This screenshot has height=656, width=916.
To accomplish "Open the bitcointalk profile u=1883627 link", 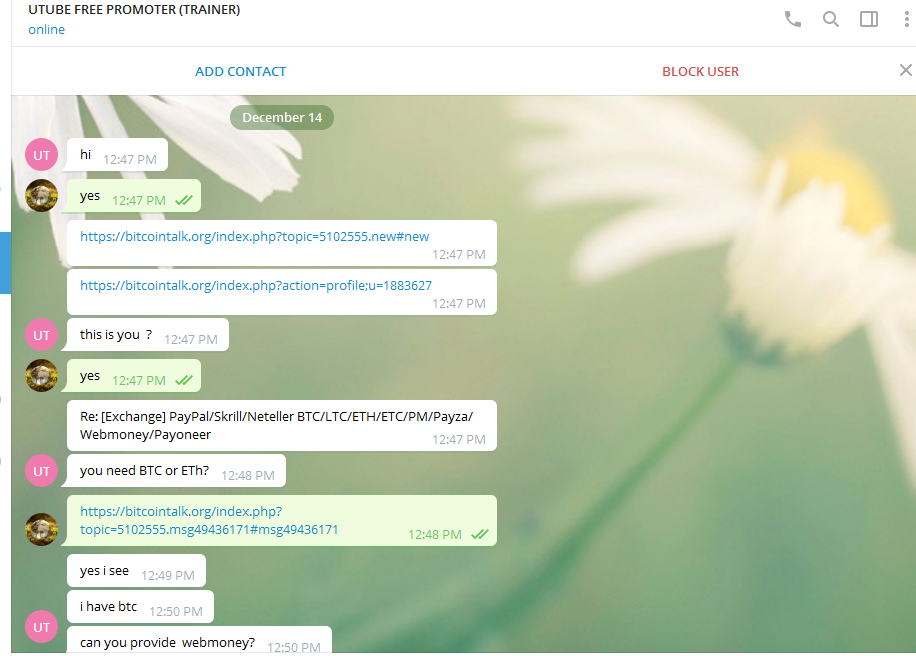I will pos(256,286).
